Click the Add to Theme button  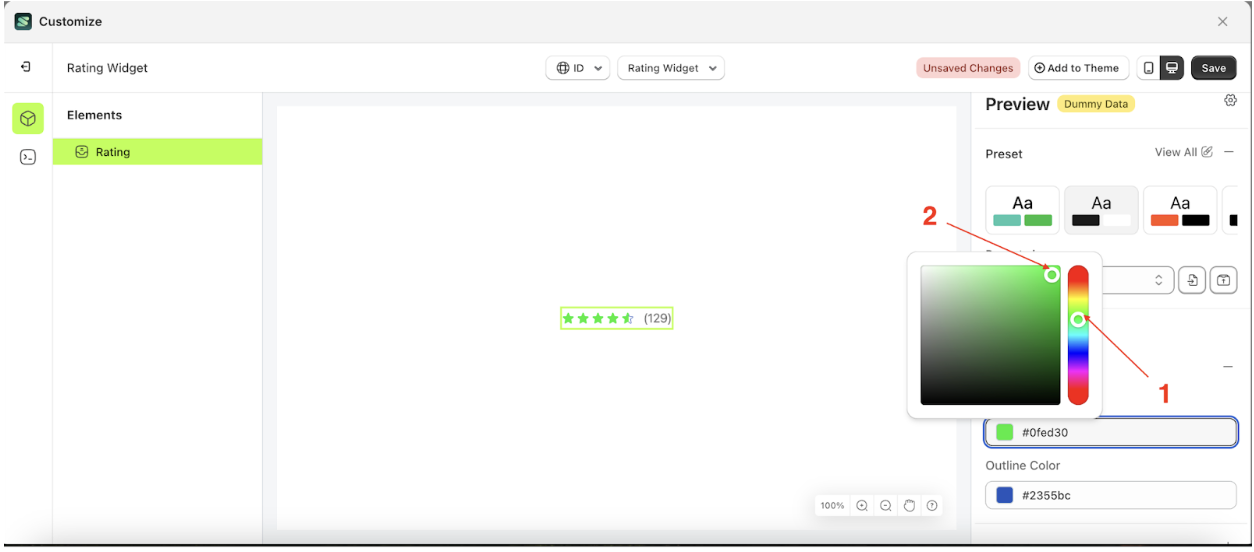click(1078, 68)
